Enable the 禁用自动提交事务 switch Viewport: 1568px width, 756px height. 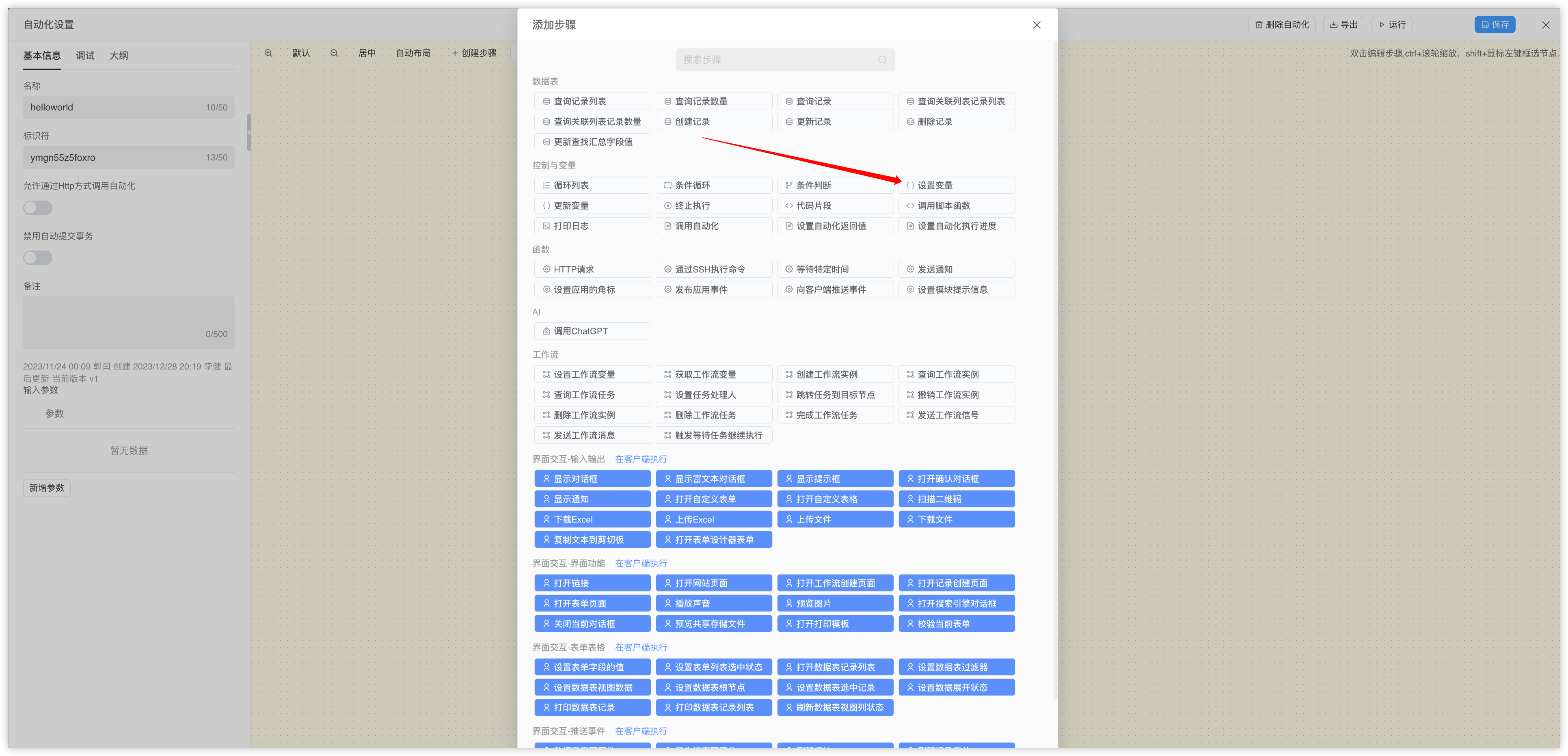pyautogui.click(x=37, y=257)
